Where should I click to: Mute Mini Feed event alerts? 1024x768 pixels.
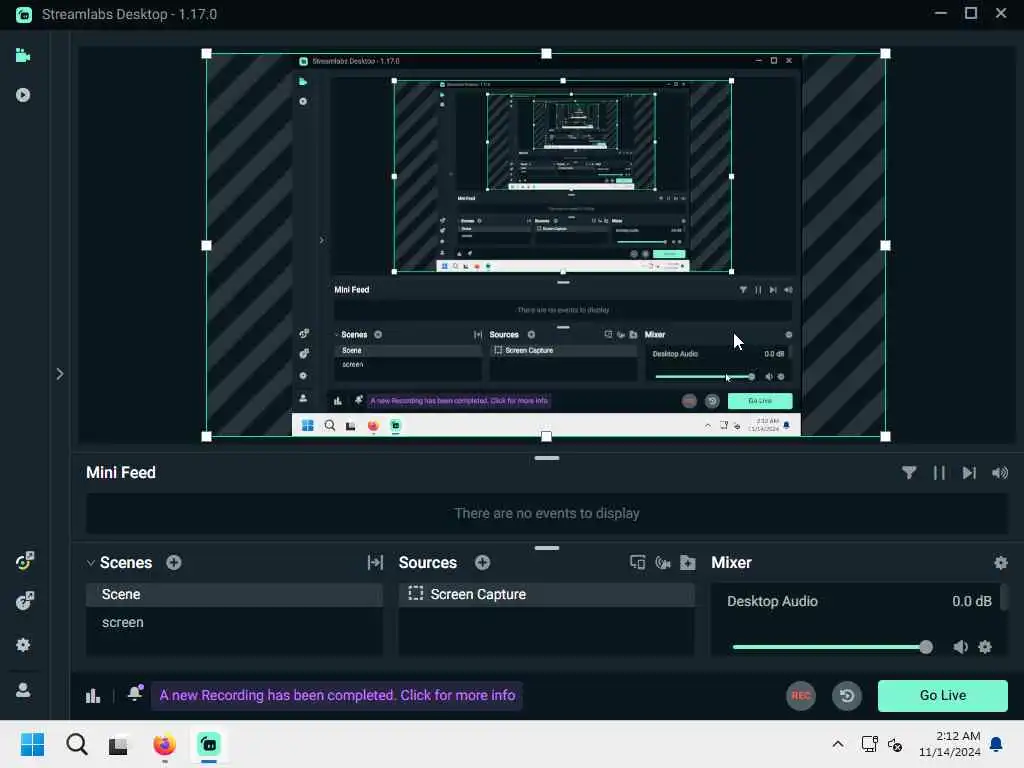coord(1000,473)
